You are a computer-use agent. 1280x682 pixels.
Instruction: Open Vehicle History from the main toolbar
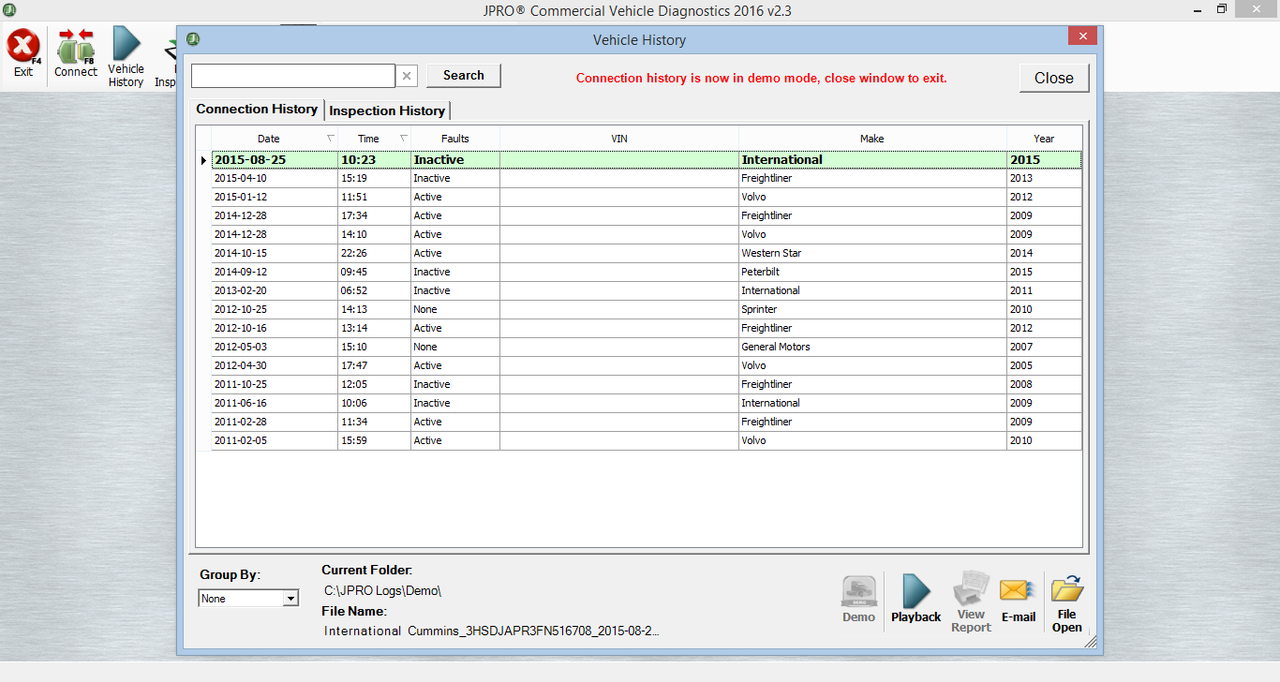pyautogui.click(x=126, y=57)
